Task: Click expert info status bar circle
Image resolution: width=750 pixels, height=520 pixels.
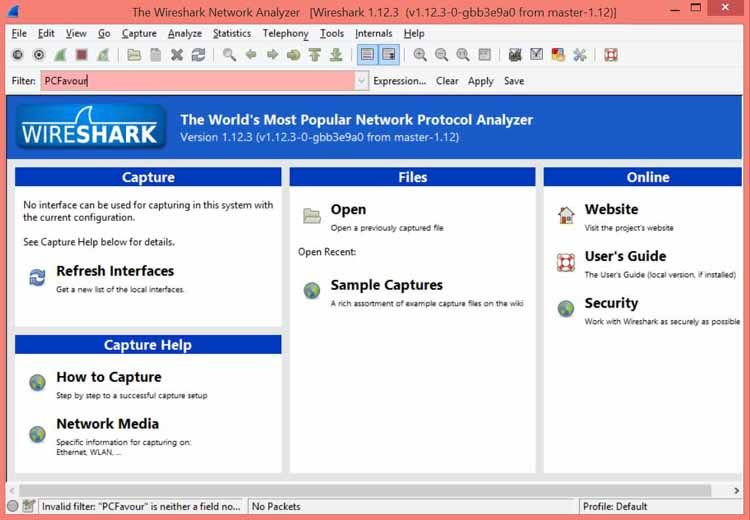Action: coord(13,506)
